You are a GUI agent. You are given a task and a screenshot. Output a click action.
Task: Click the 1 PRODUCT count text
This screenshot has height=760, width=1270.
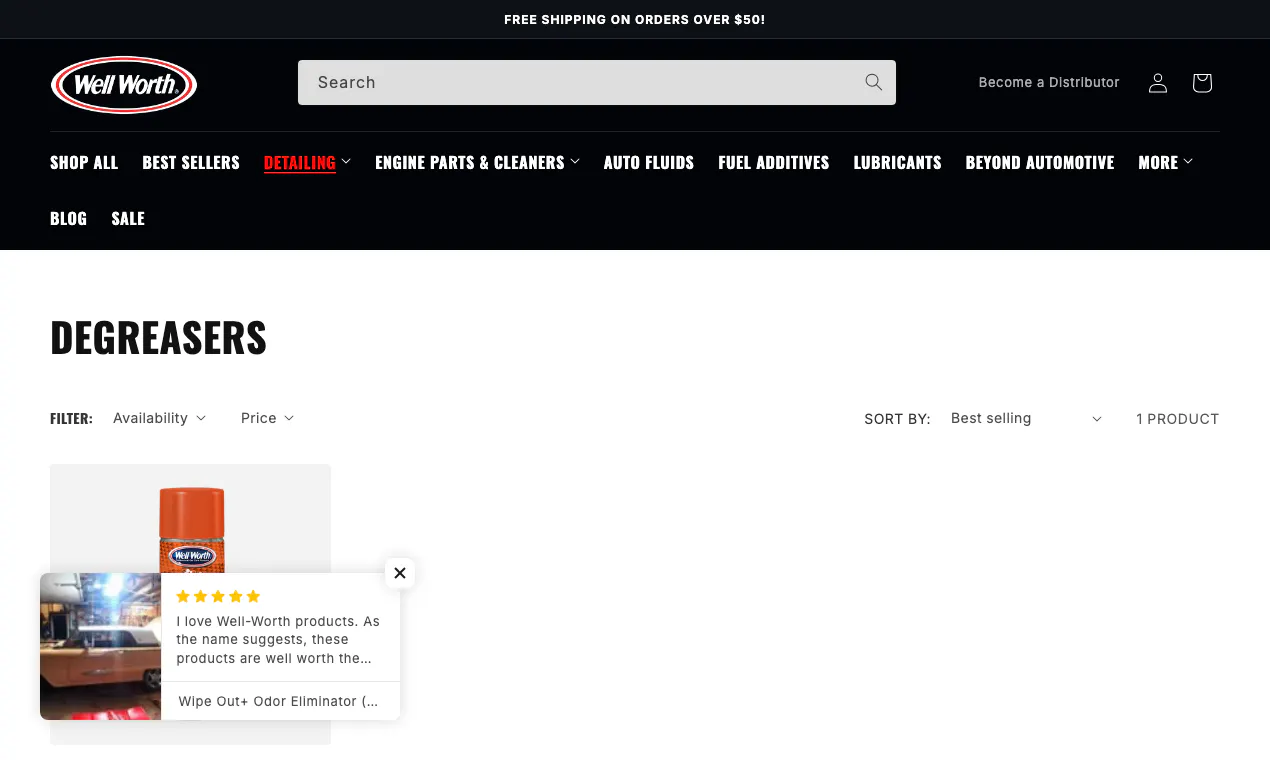click(x=1177, y=419)
